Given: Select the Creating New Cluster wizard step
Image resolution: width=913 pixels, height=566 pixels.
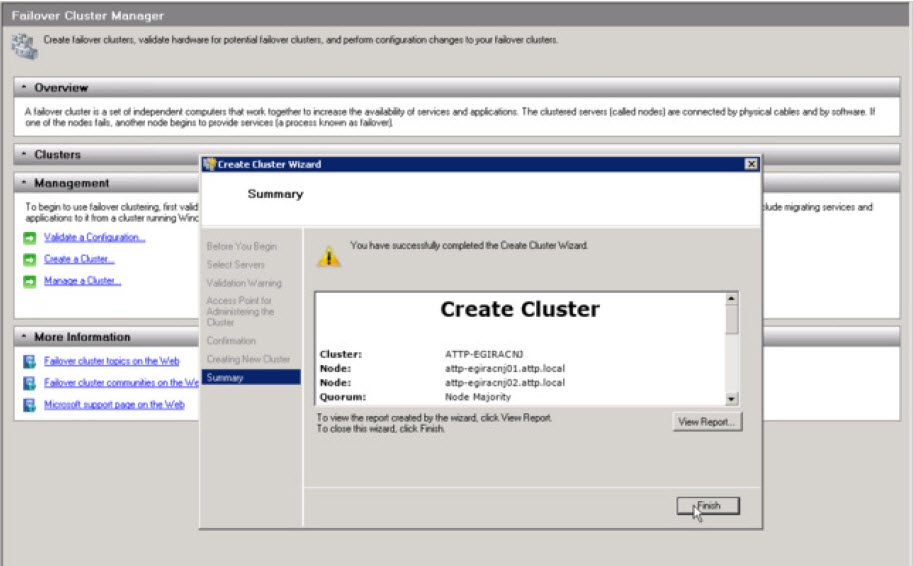Looking at the screenshot, I should coord(248,359).
